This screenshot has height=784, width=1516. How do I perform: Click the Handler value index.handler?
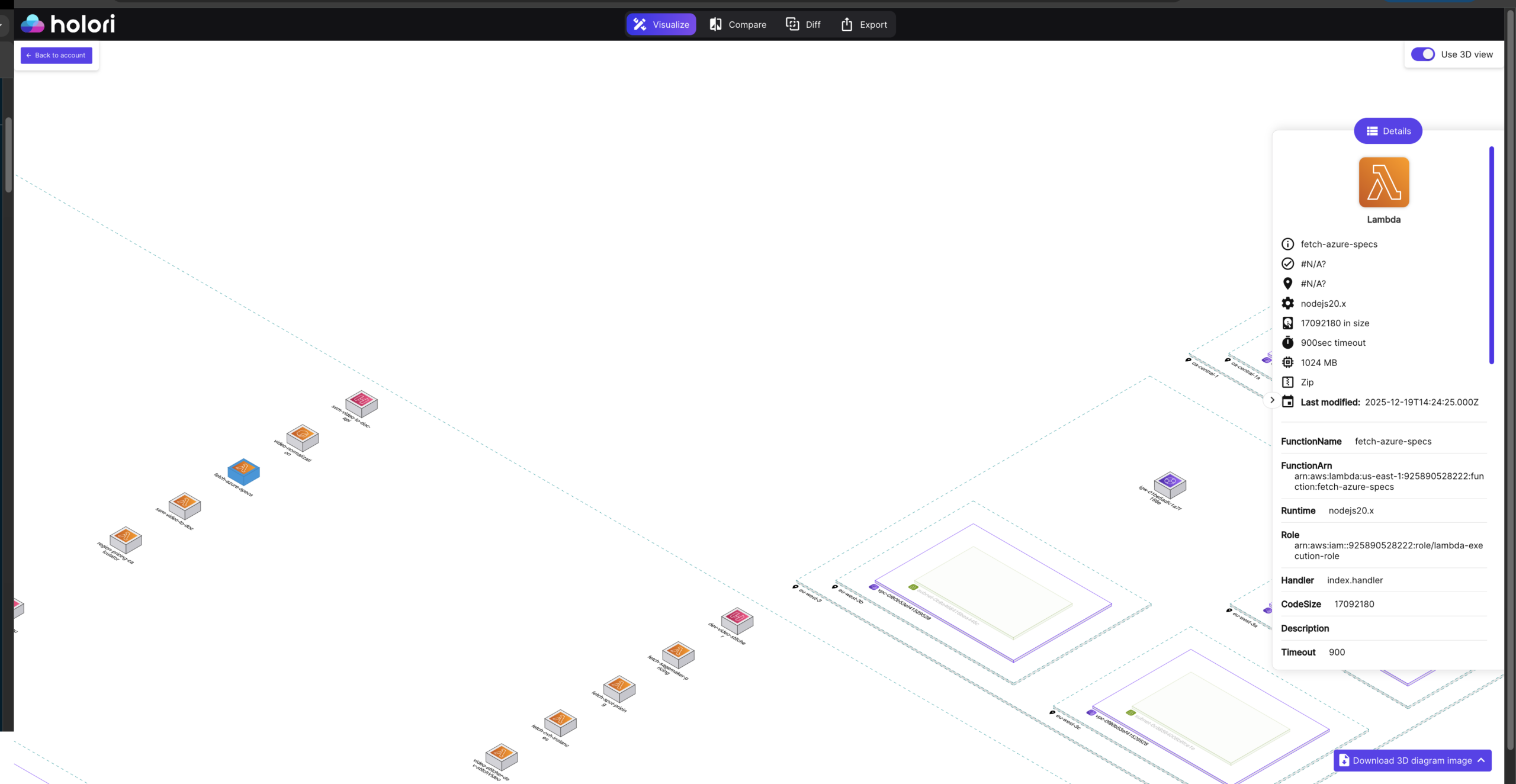[x=1355, y=580]
